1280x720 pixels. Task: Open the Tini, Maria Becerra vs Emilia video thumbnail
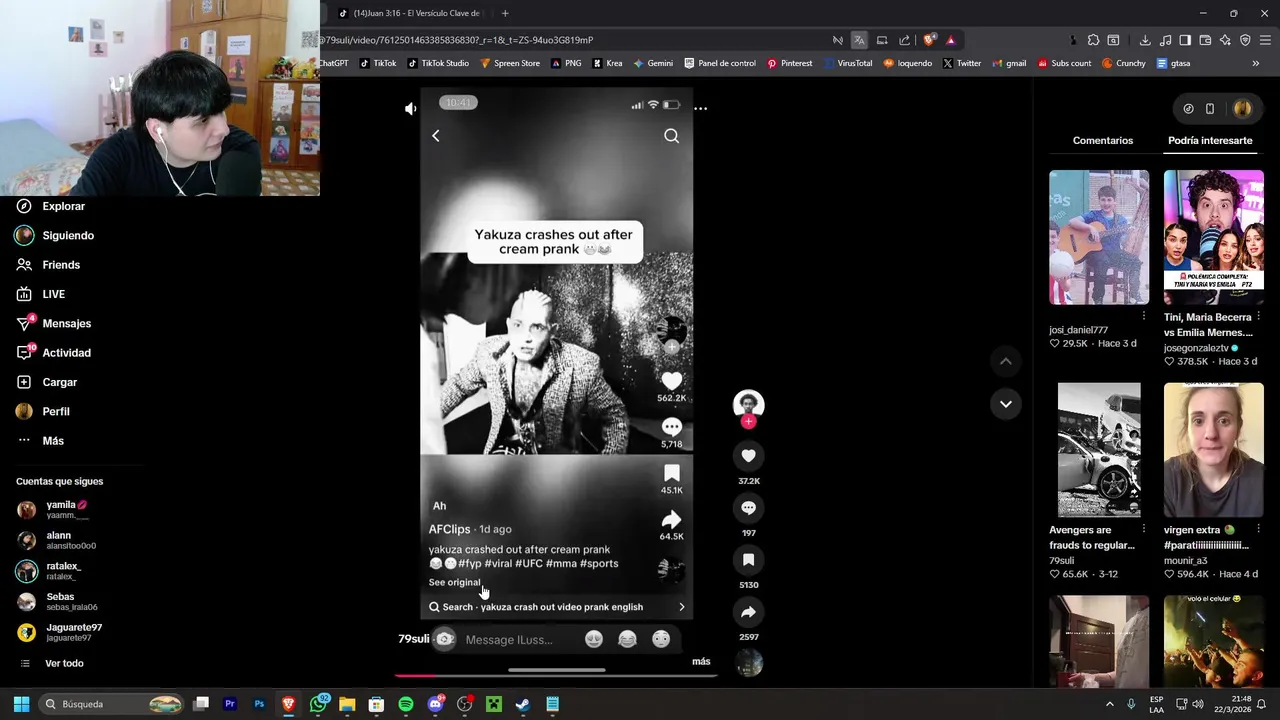(1213, 237)
